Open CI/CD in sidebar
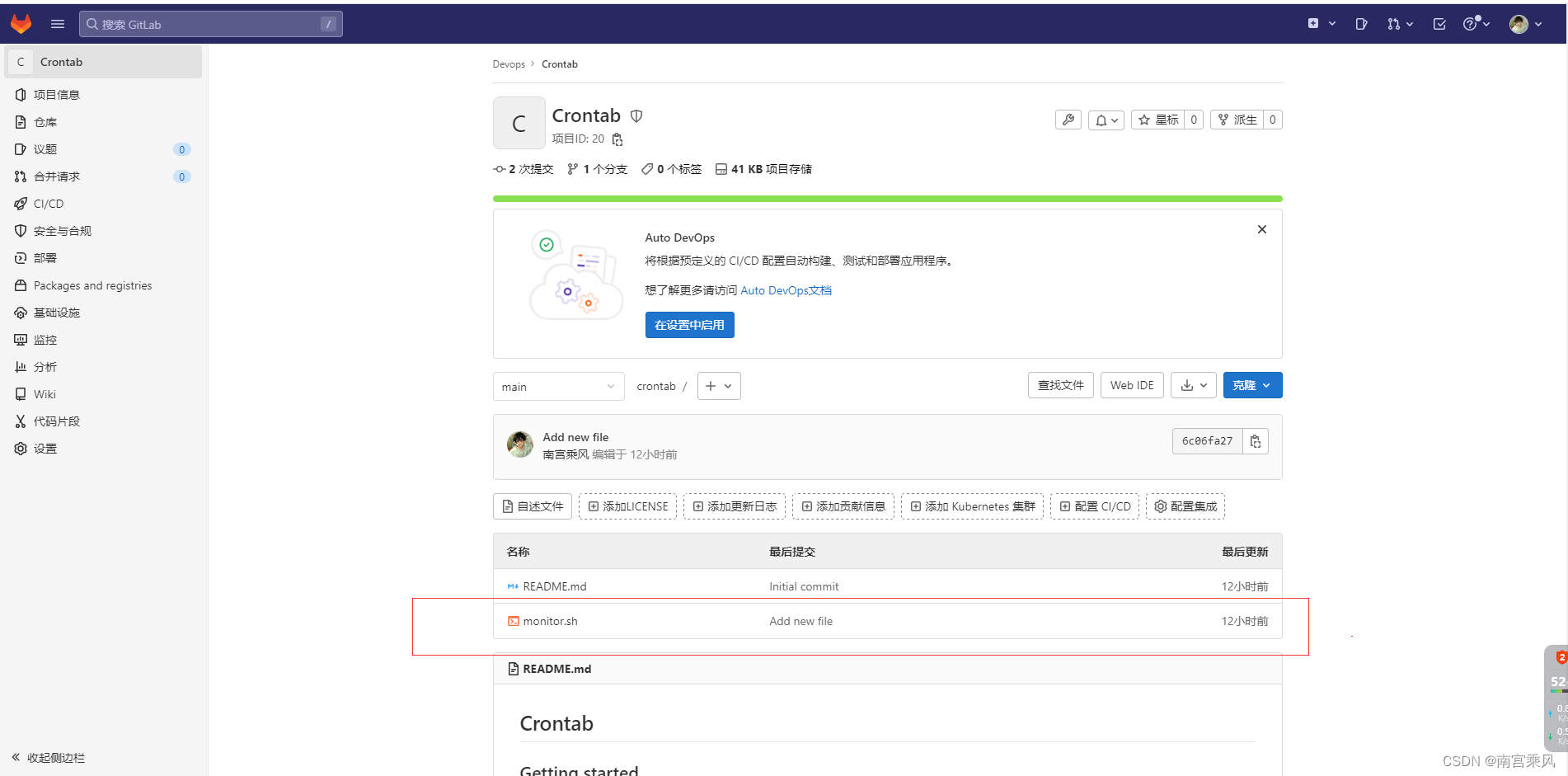1568x776 pixels. pos(103,204)
